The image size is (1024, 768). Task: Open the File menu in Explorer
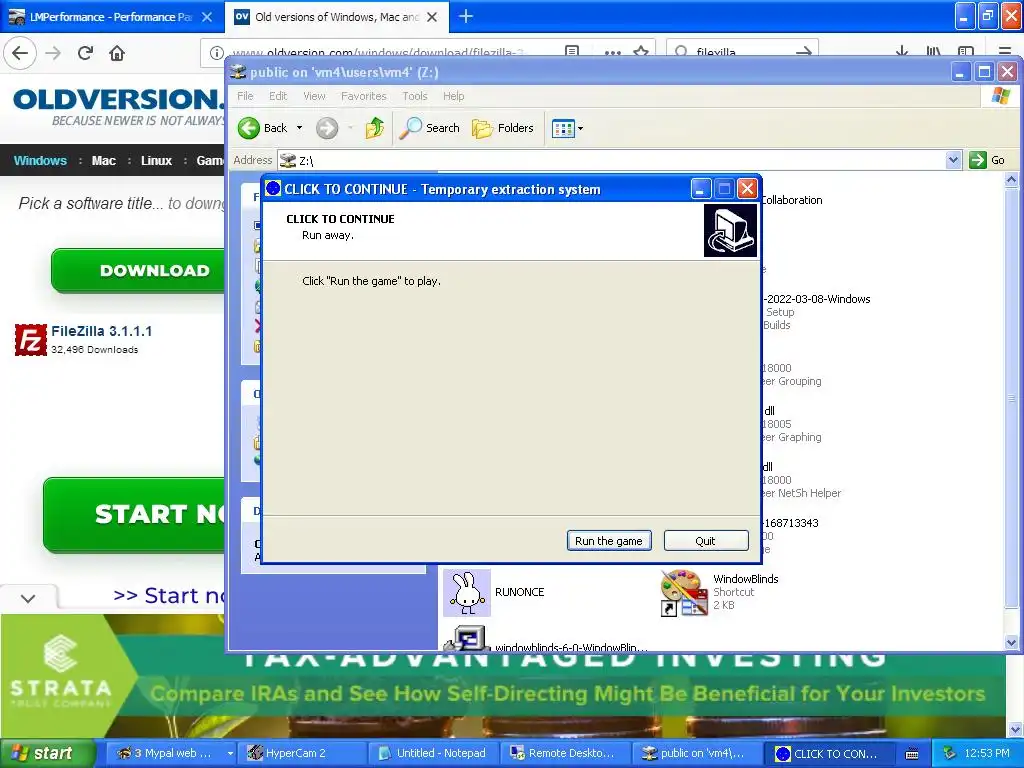pyautogui.click(x=245, y=96)
